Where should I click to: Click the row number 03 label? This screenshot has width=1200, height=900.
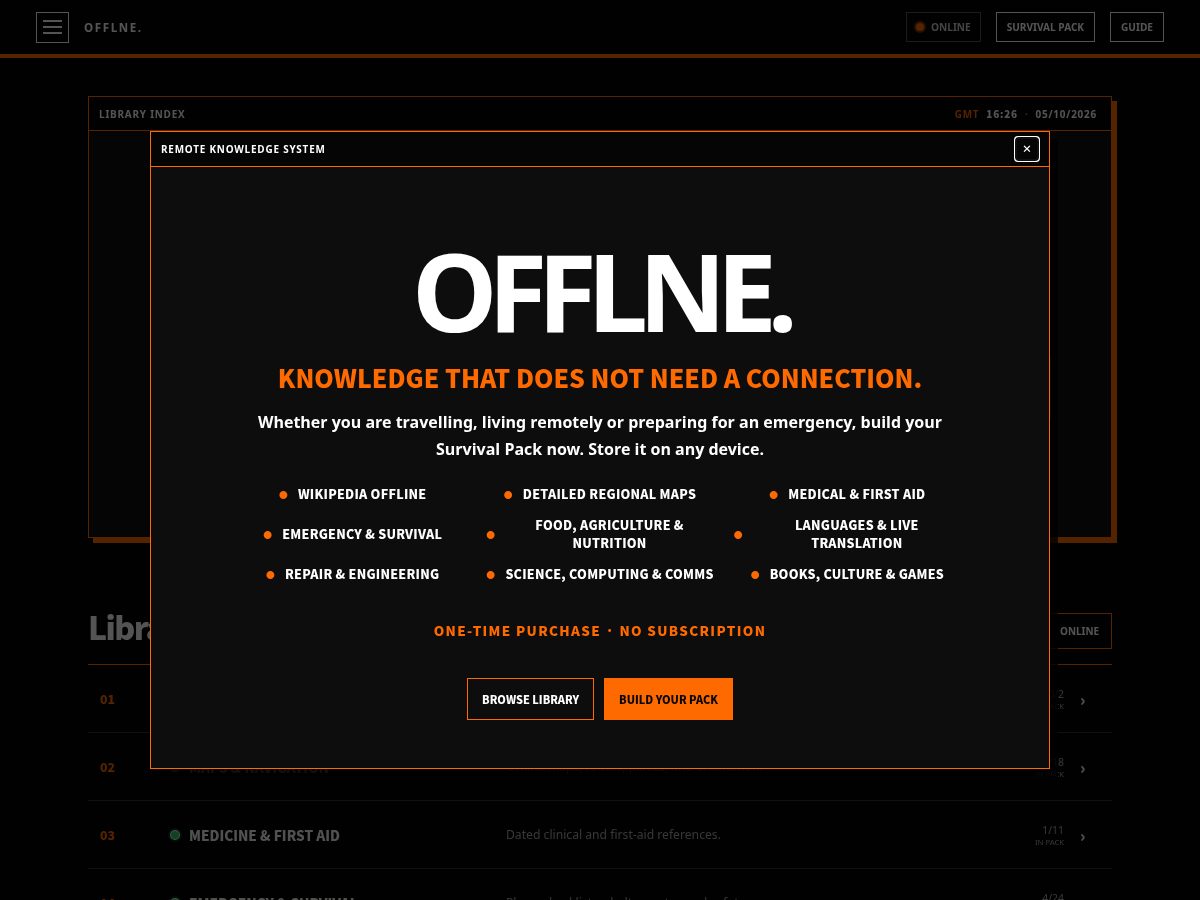tap(108, 835)
